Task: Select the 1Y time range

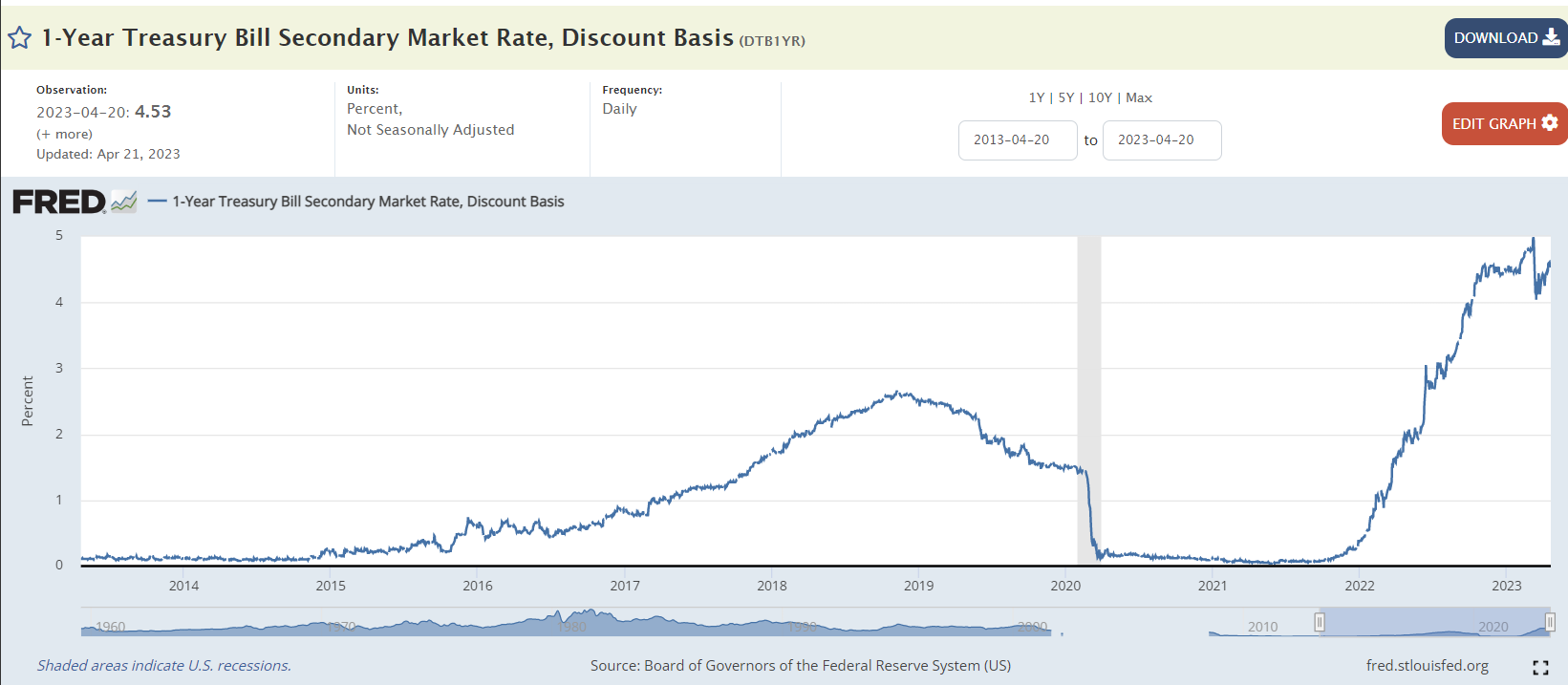Action: click(1036, 97)
